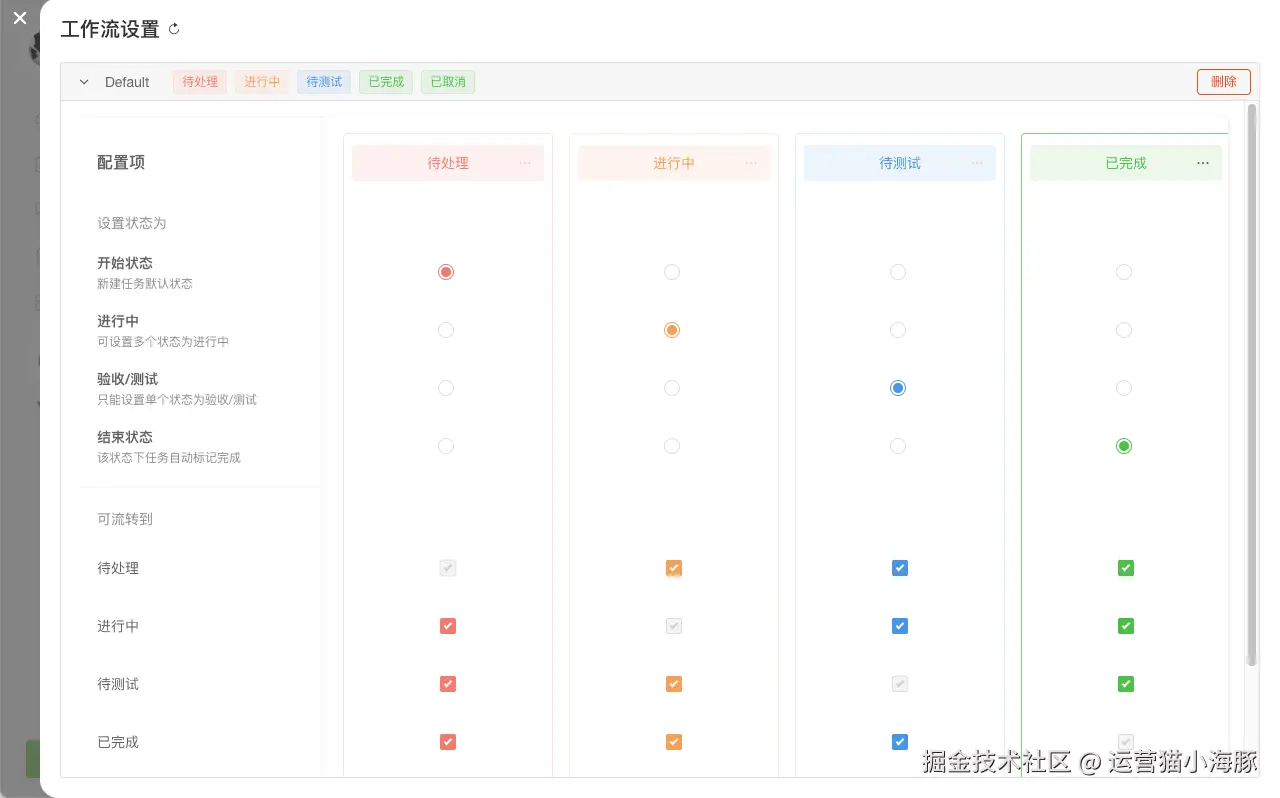Select 结束状态 radio in 已完成 column

click(x=1124, y=446)
